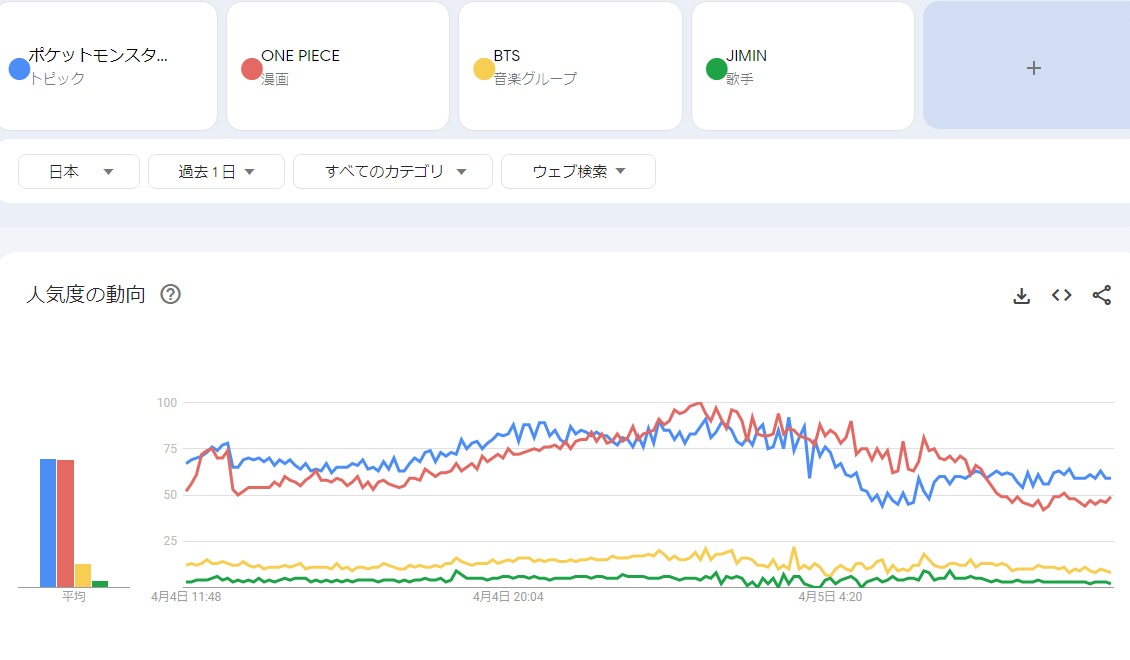Image resolution: width=1130 pixels, height=660 pixels.
Task: Click the blue average bar in 平均 chart
Action: pyautogui.click(x=47, y=523)
